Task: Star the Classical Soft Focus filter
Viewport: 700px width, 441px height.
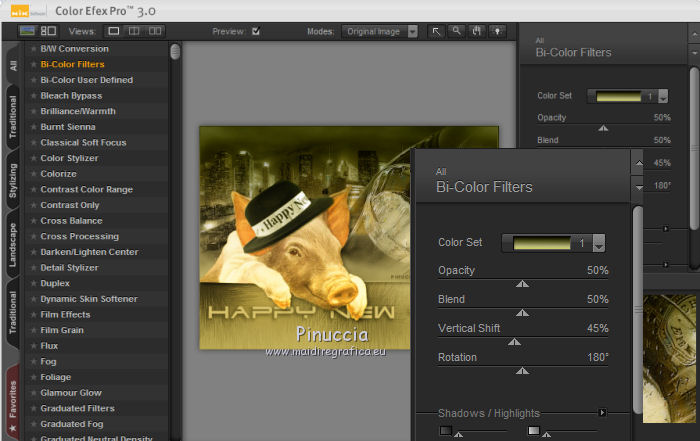Action: [33, 142]
